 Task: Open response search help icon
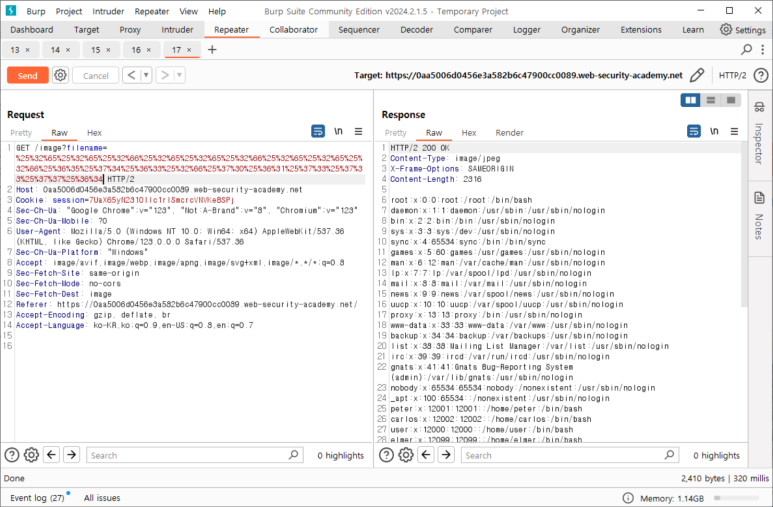pos(386,455)
